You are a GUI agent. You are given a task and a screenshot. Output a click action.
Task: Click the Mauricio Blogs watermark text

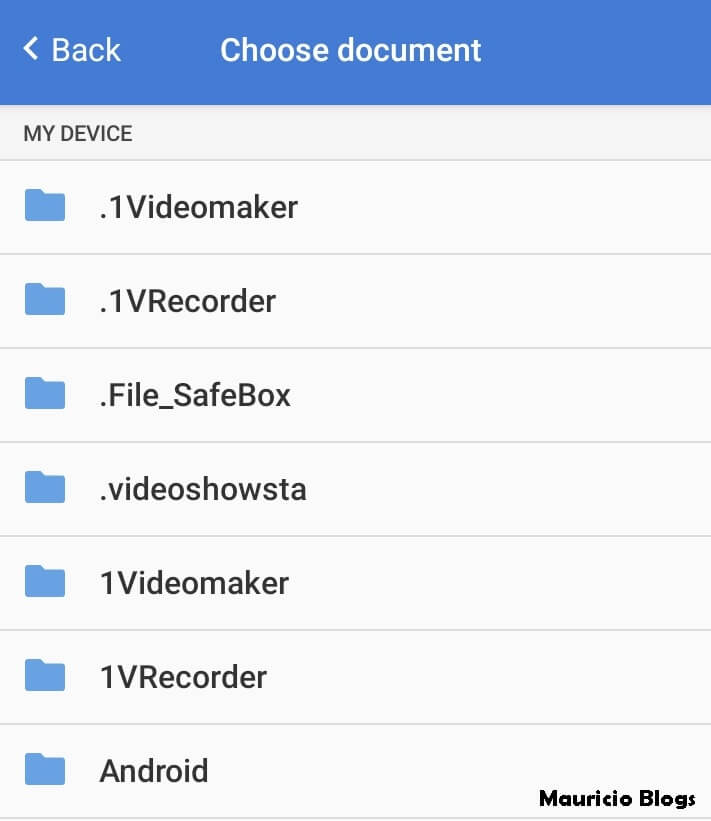click(x=617, y=799)
